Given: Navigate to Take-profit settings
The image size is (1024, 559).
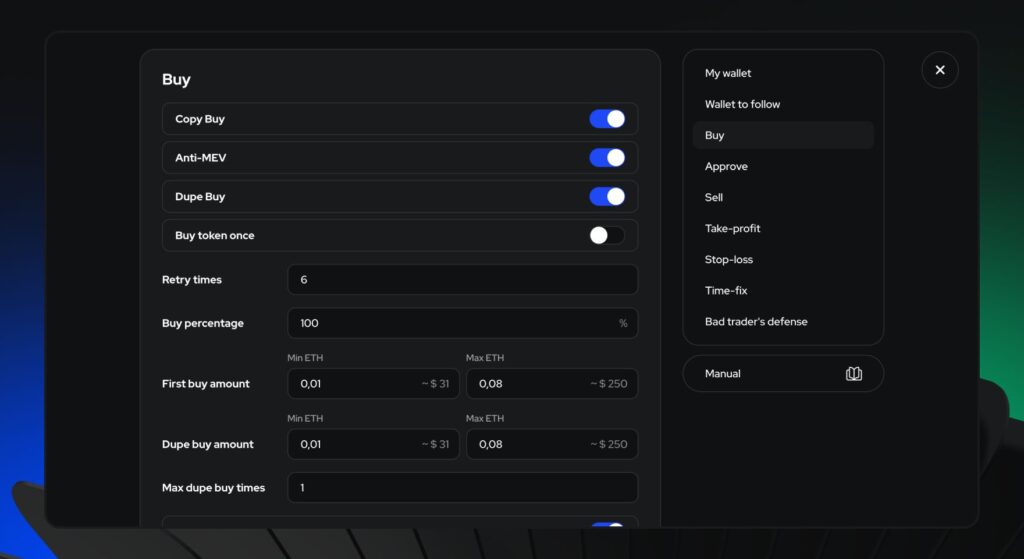Looking at the screenshot, I should (x=732, y=229).
